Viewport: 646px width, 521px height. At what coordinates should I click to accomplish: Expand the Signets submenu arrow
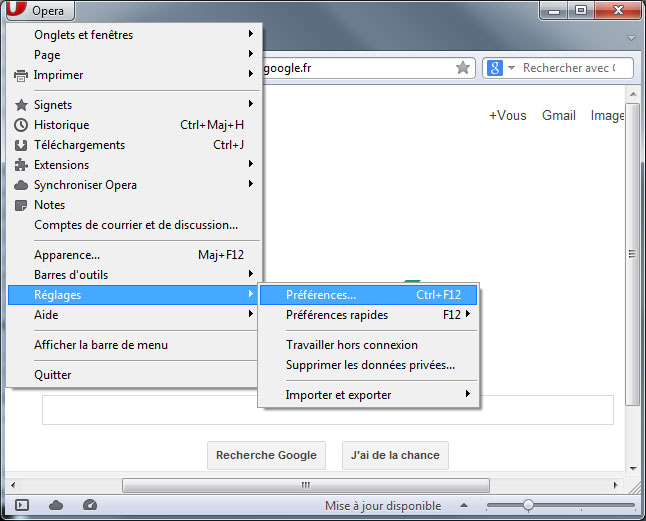[250, 104]
